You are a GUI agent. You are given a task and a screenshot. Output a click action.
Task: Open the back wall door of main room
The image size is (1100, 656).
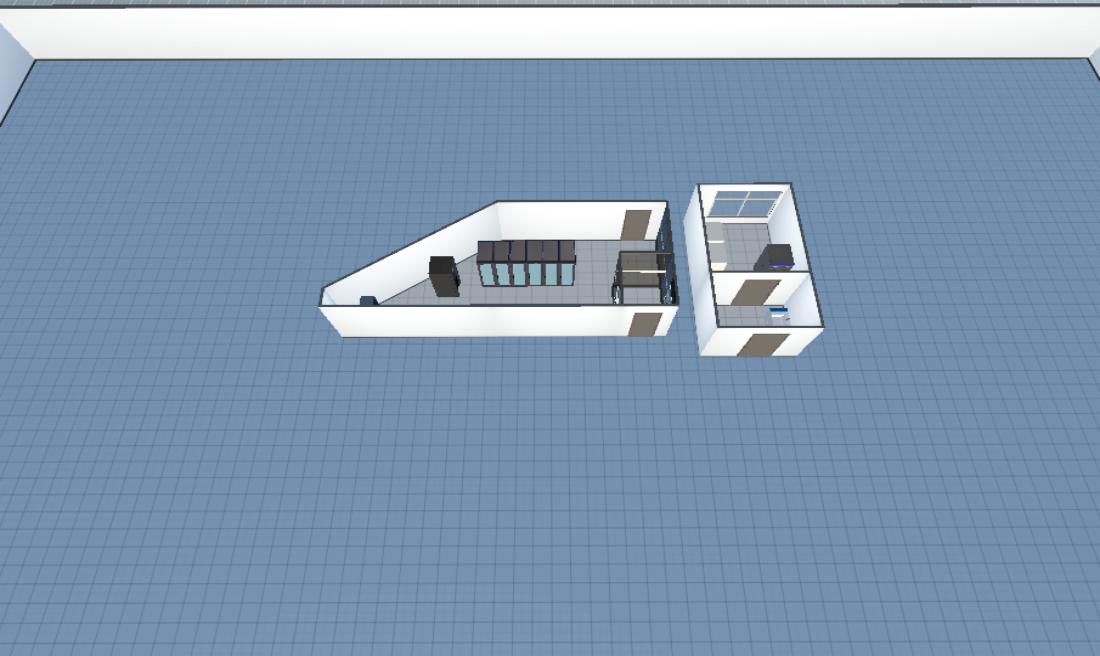coord(634,224)
